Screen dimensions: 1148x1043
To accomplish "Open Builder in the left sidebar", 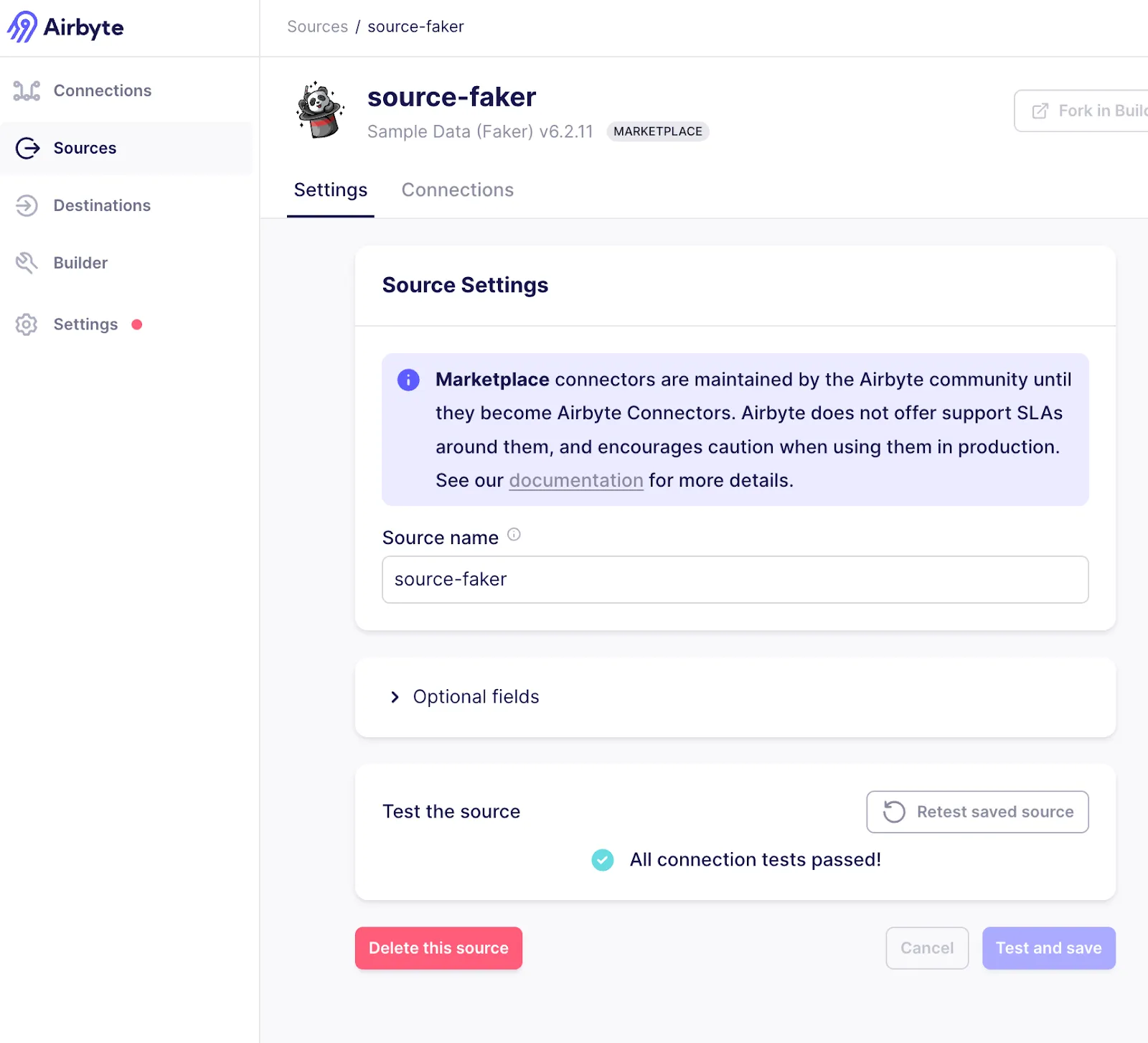I will pos(126,263).
